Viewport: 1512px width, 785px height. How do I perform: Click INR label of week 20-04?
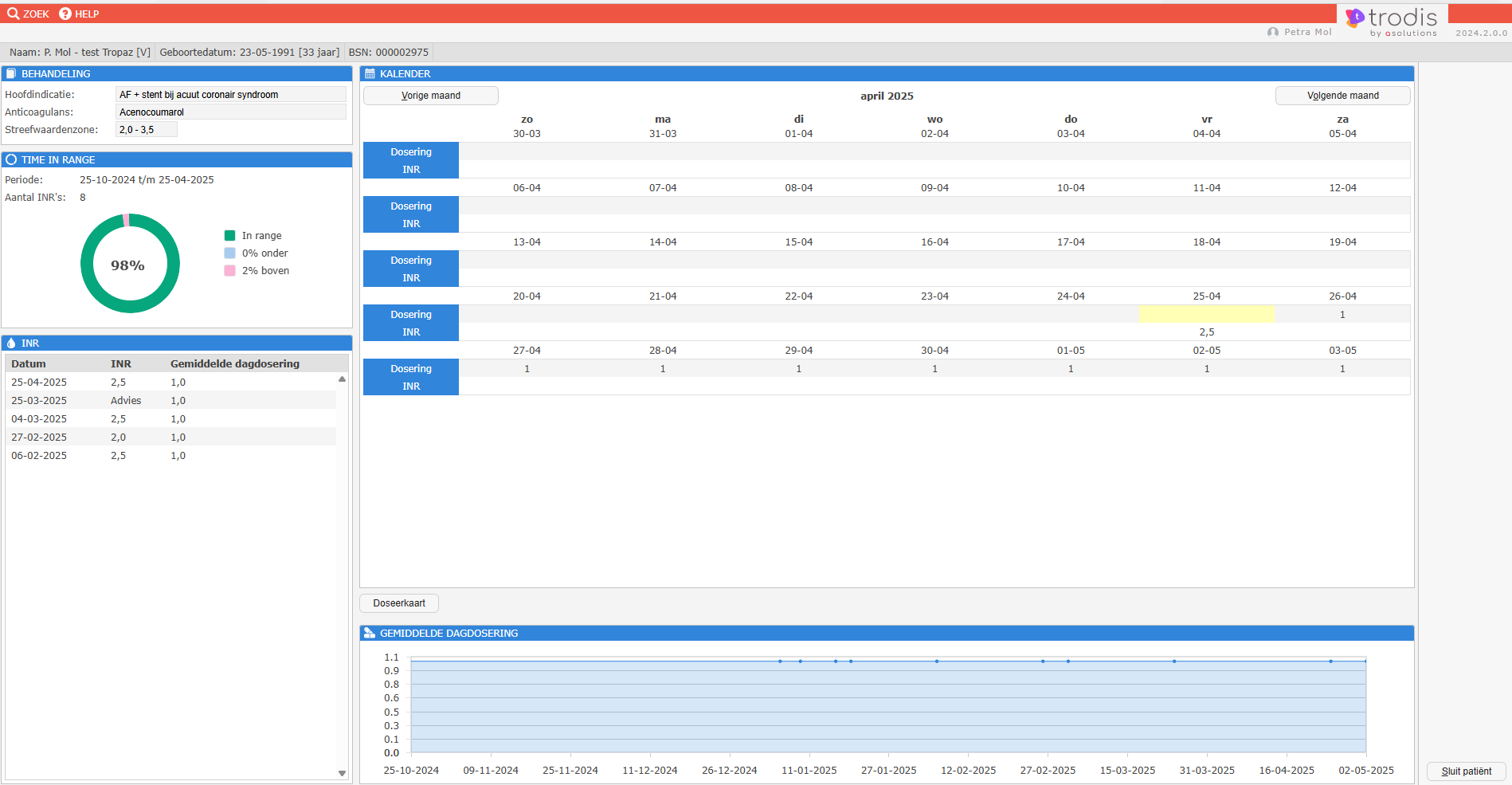click(411, 332)
